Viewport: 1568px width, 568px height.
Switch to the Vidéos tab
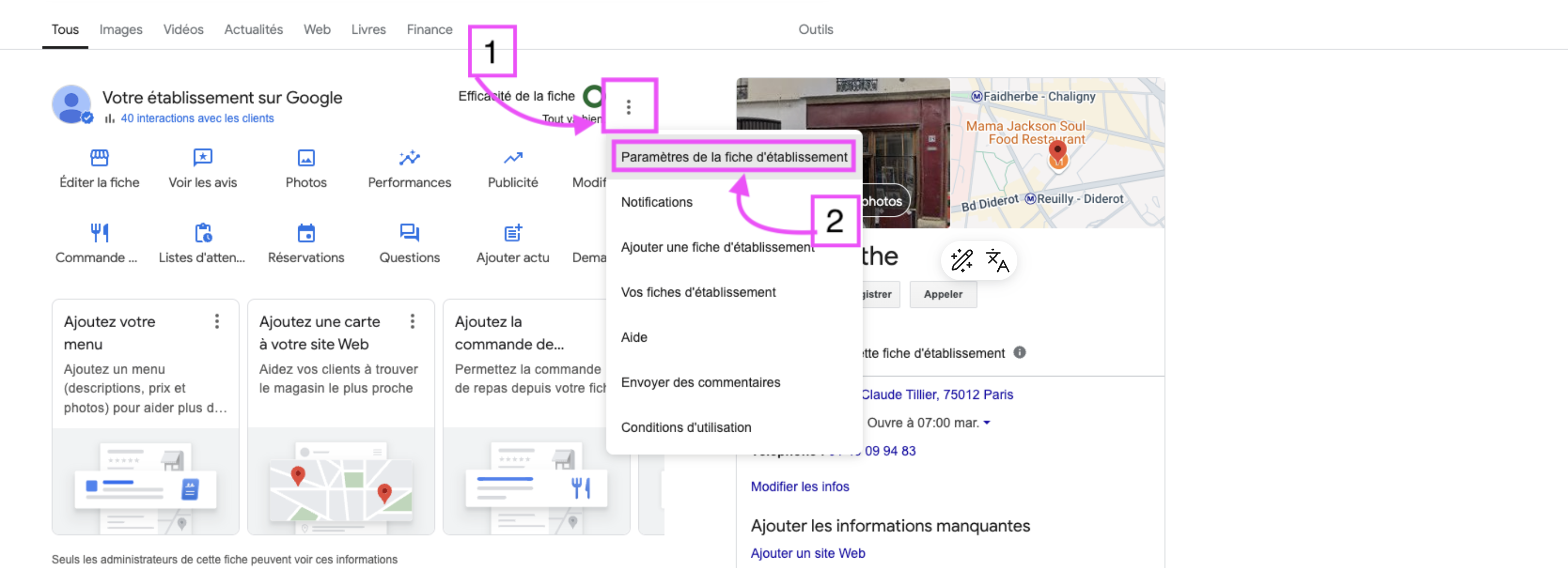[183, 29]
